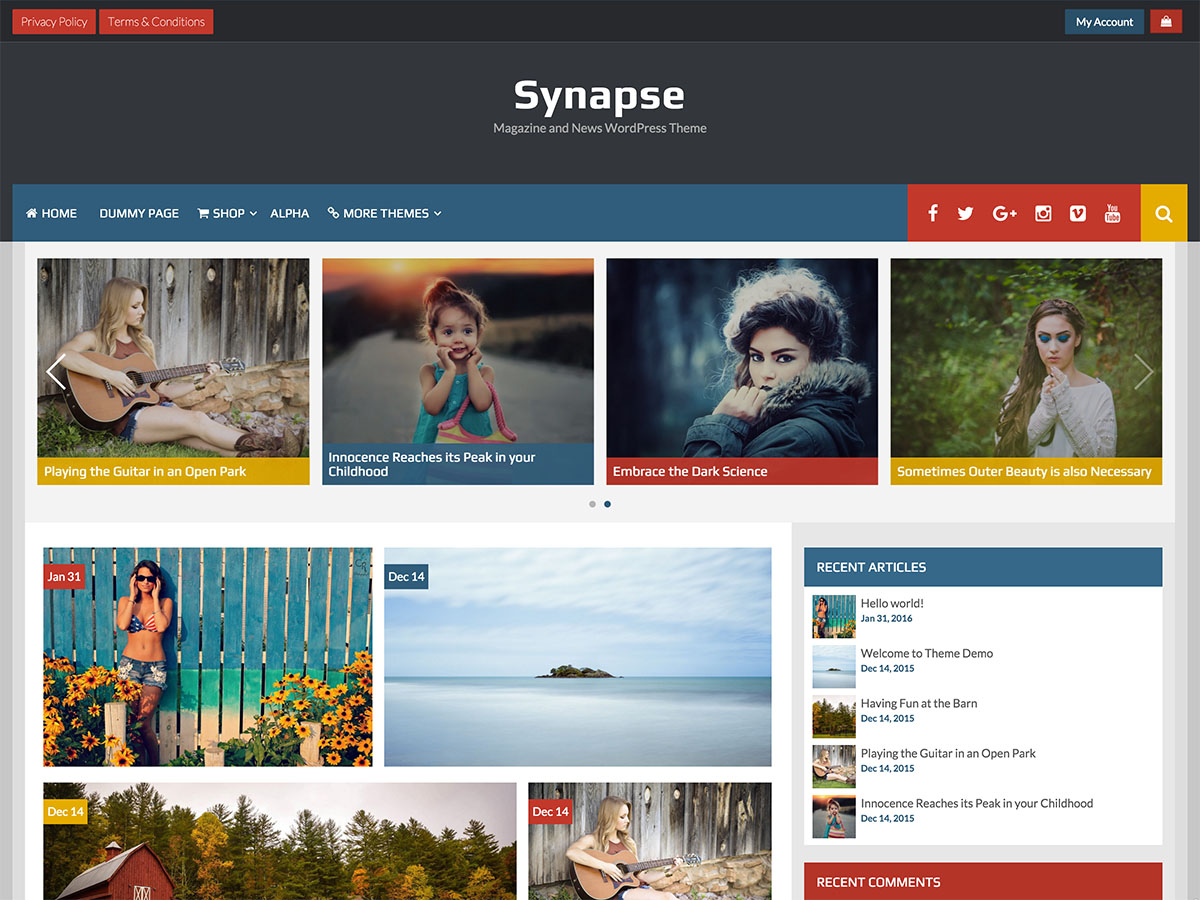Screen dimensions: 1200x900
Task: Open the YouTube channel icon
Action: pyautogui.click(x=1112, y=213)
